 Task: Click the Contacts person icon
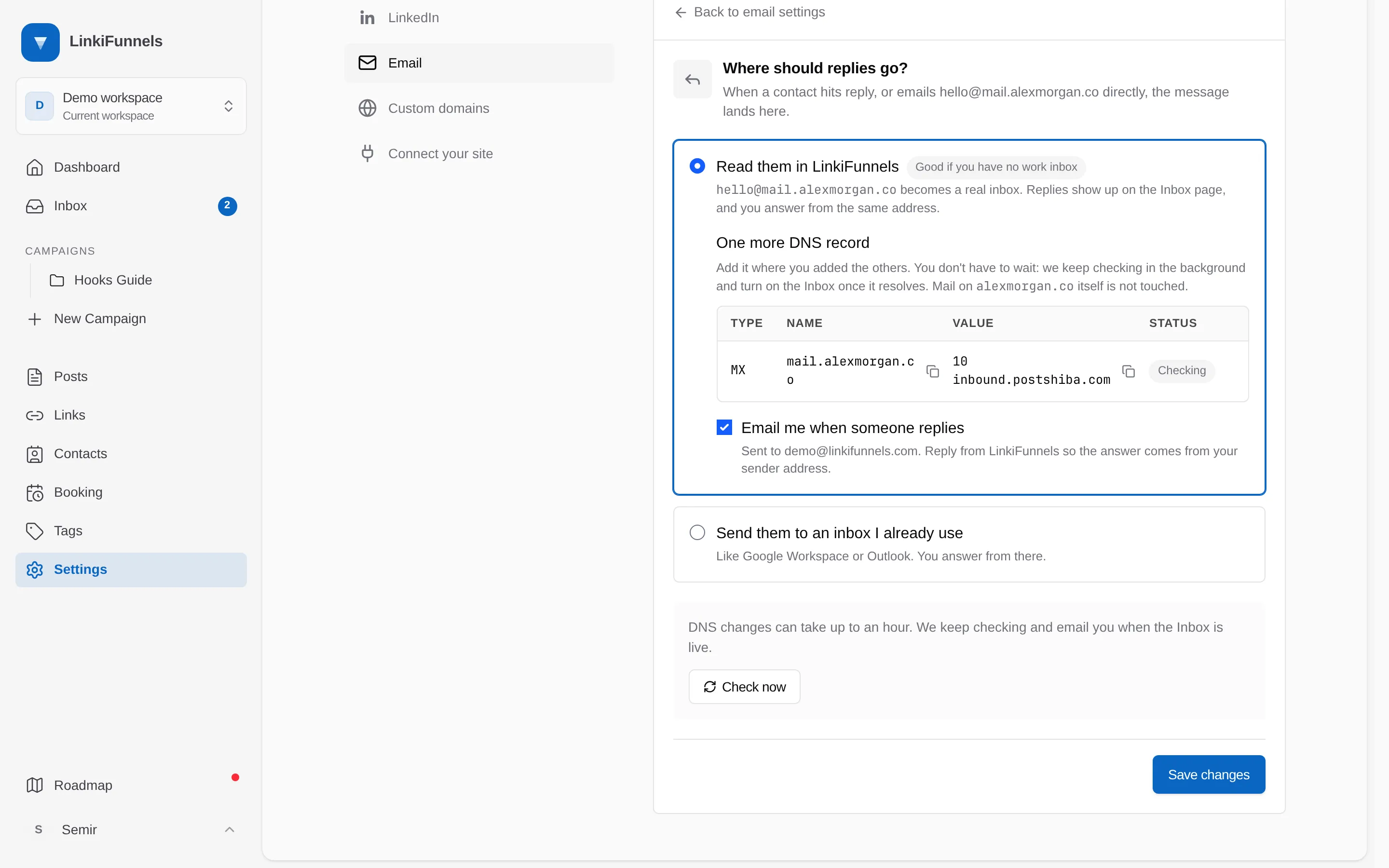(x=34, y=454)
